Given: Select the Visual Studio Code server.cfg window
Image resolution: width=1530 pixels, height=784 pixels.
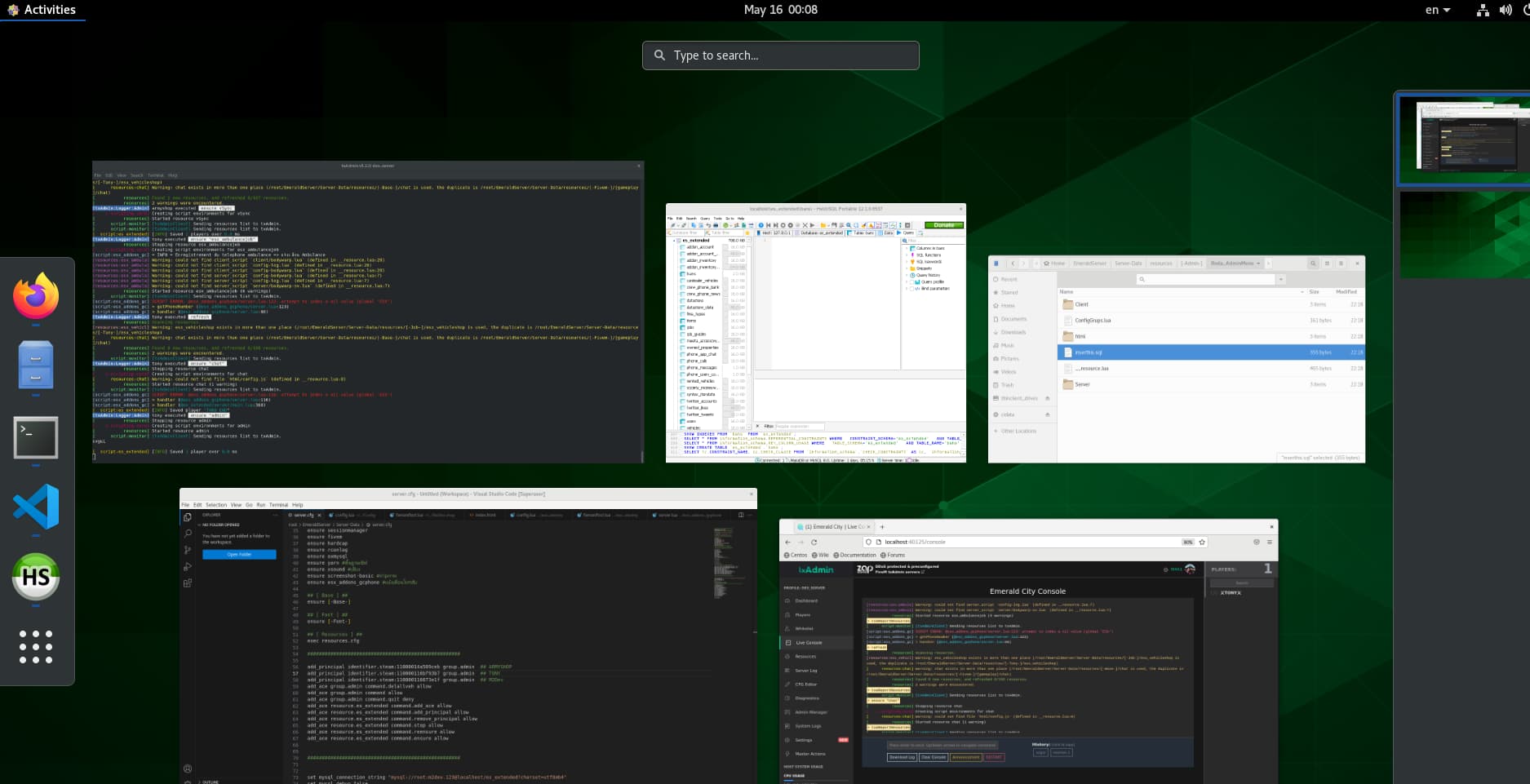Looking at the screenshot, I should (468, 636).
